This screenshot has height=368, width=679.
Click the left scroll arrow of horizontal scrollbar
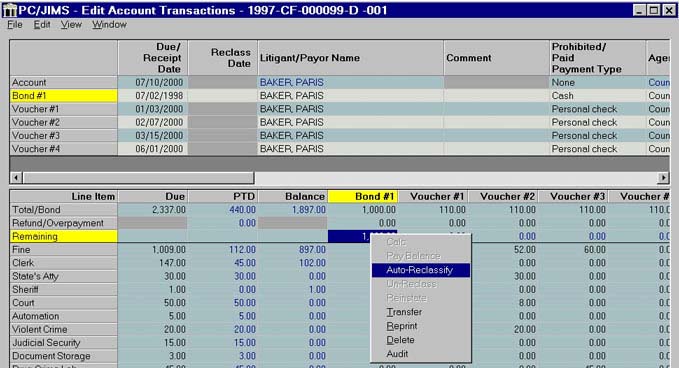[16, 178]
